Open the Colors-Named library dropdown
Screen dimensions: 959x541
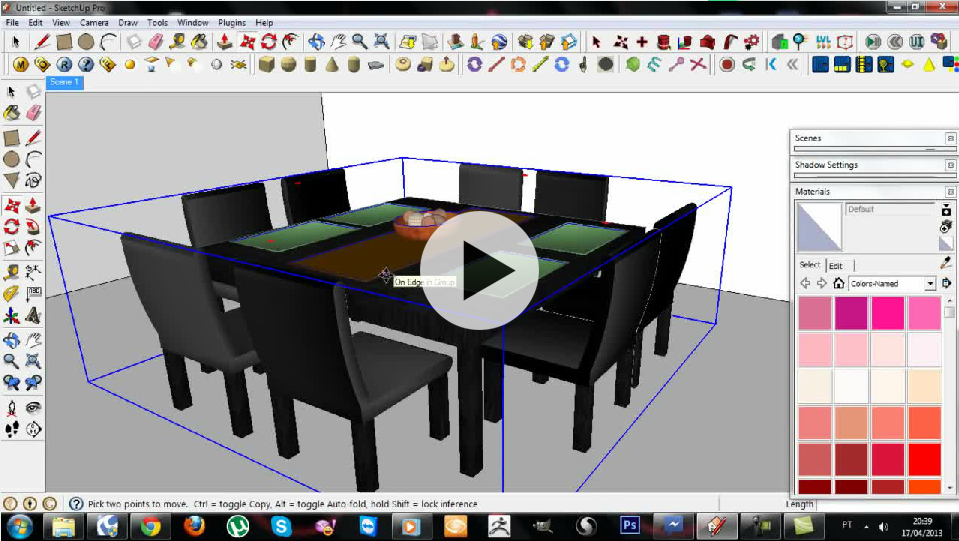point(930,284)
